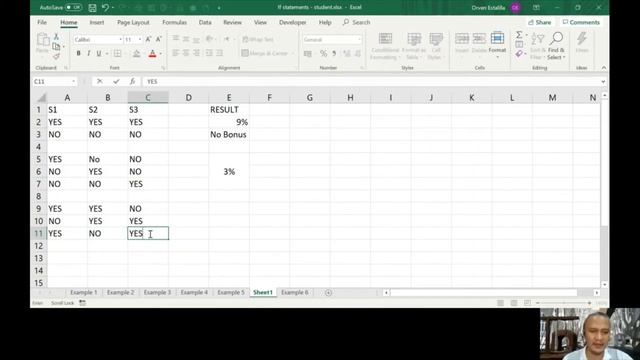Click the Paste clipboard icon

(42, 40)
